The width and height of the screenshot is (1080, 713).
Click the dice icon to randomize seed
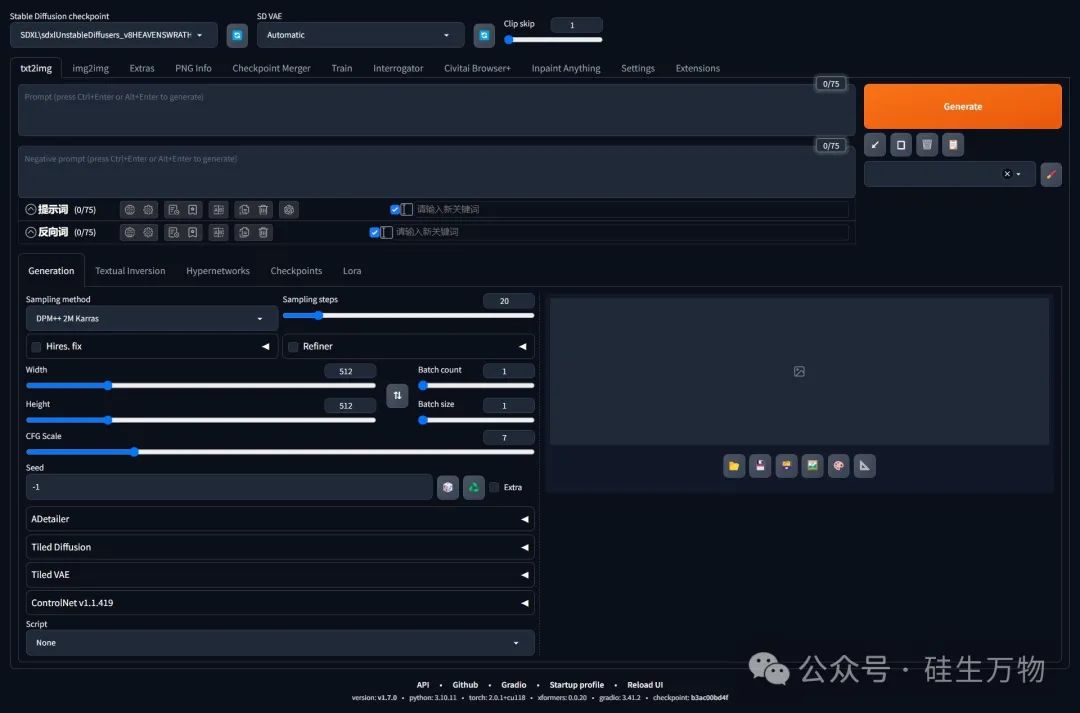click(x=448, y=487)
